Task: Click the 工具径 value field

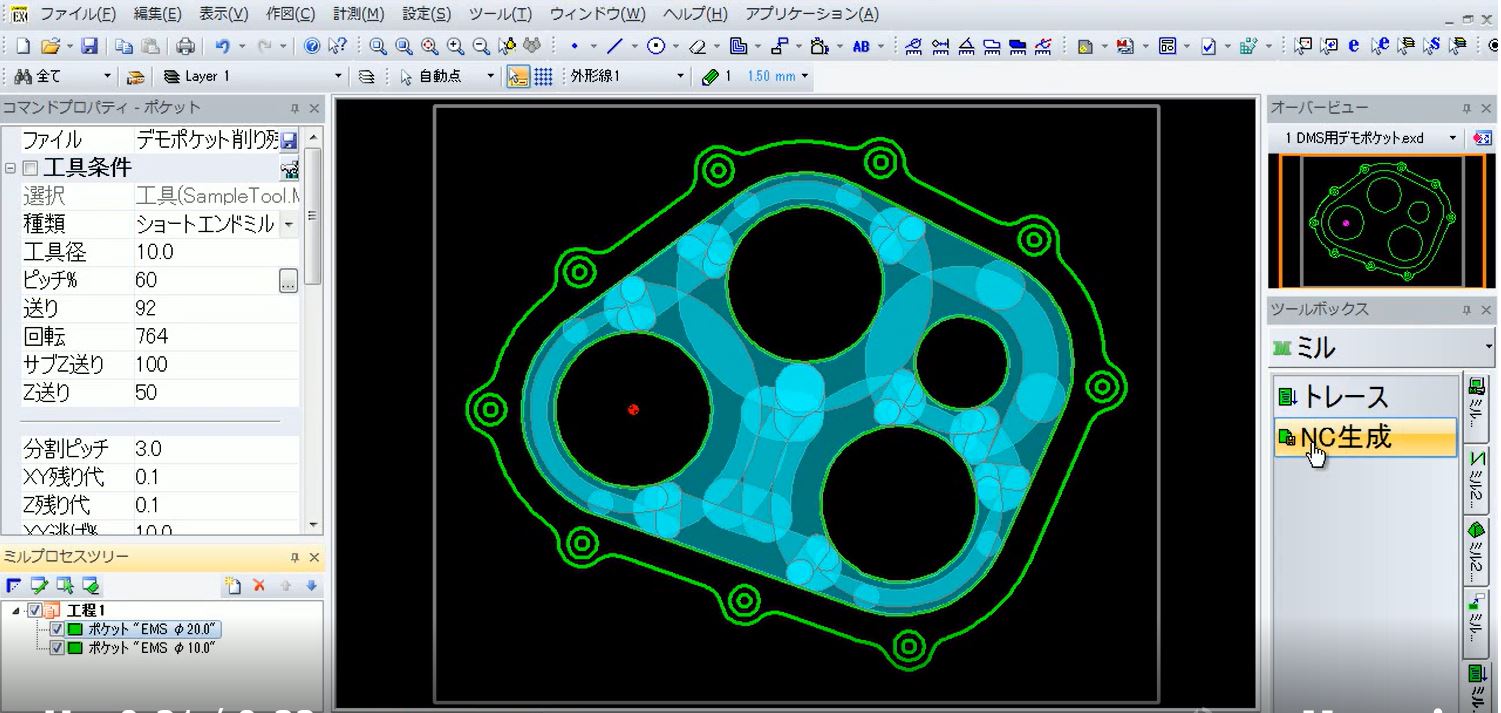Action: (215, 252)
